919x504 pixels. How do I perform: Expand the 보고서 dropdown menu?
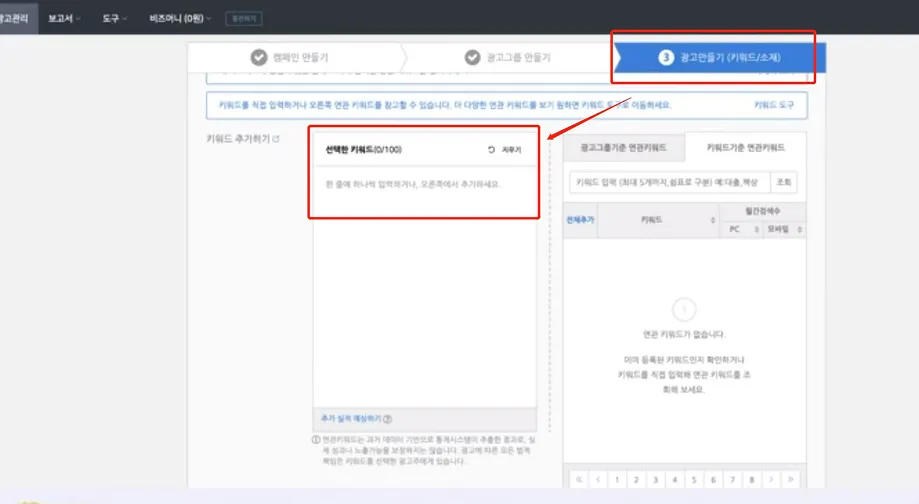[64, 18]
